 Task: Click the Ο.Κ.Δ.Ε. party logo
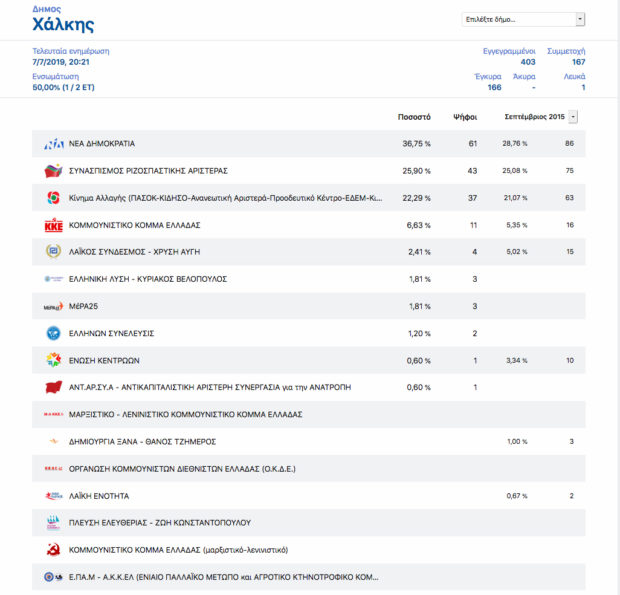point(53,469)
